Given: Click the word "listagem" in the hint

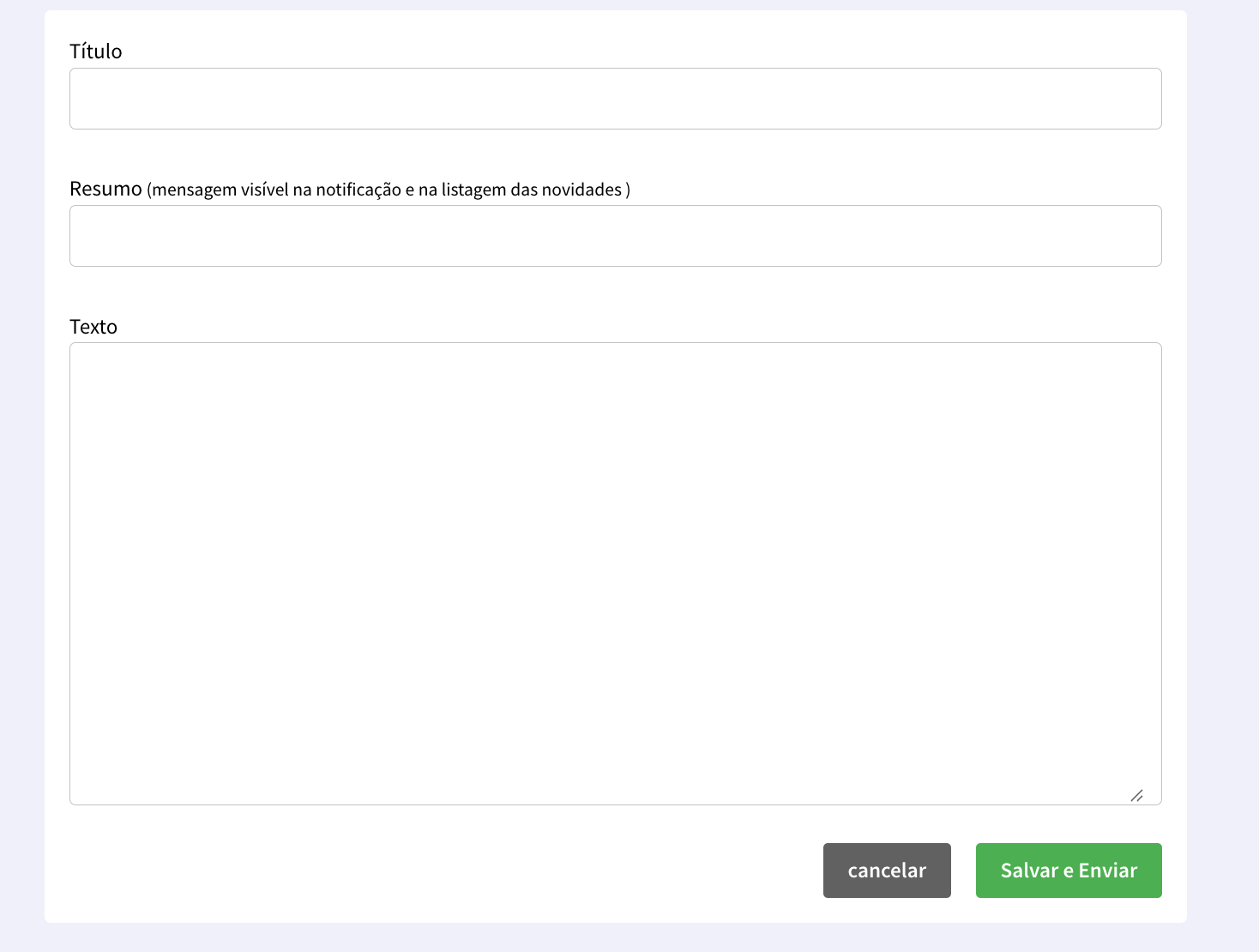Looking at the screenshot, I should pos(473,190).
